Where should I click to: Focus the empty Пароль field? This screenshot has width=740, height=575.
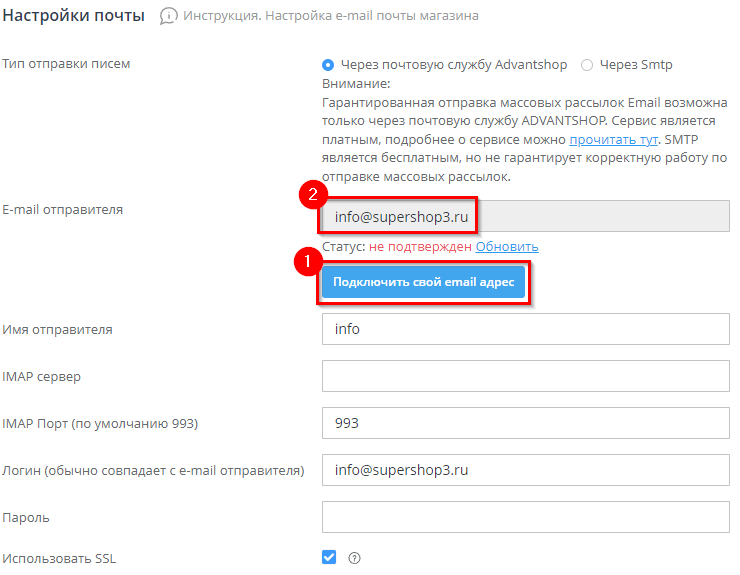(x=525, y=517)
